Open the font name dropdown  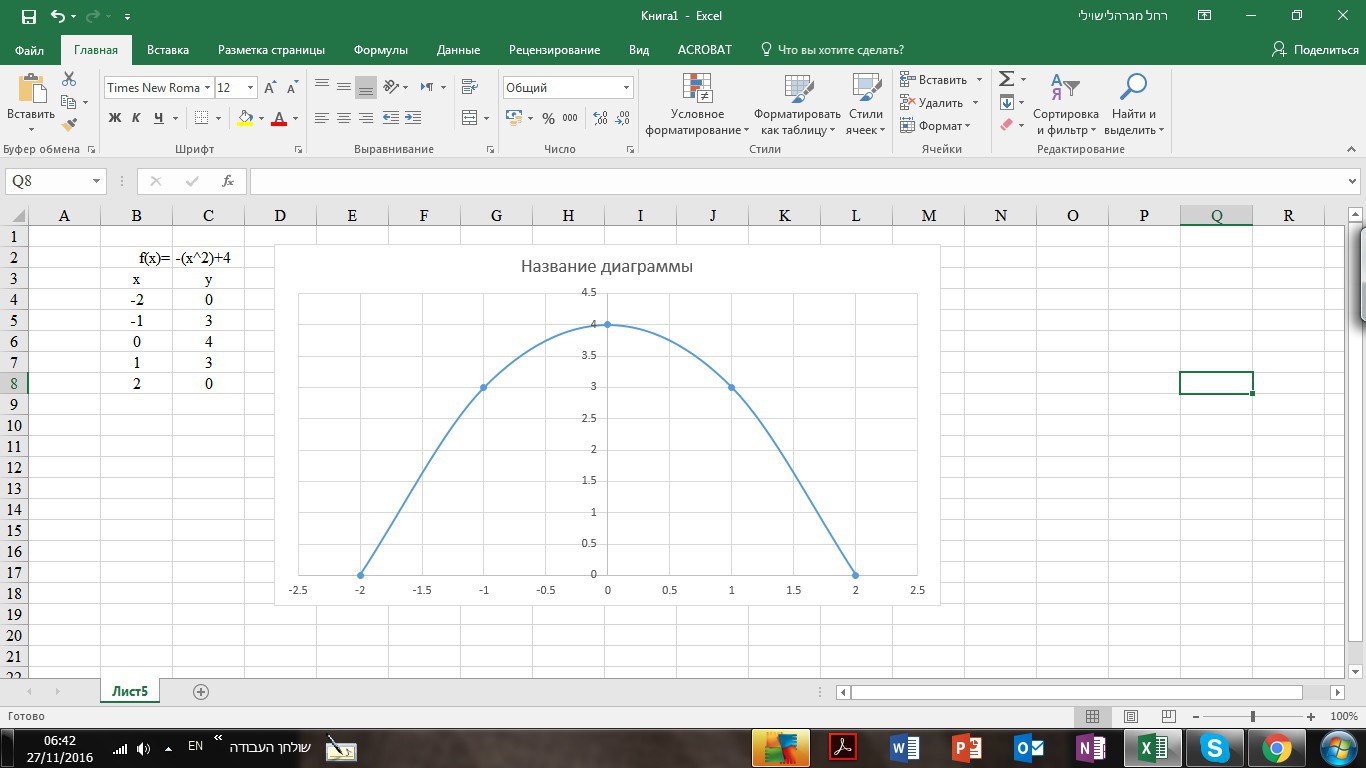coord(207,88)
